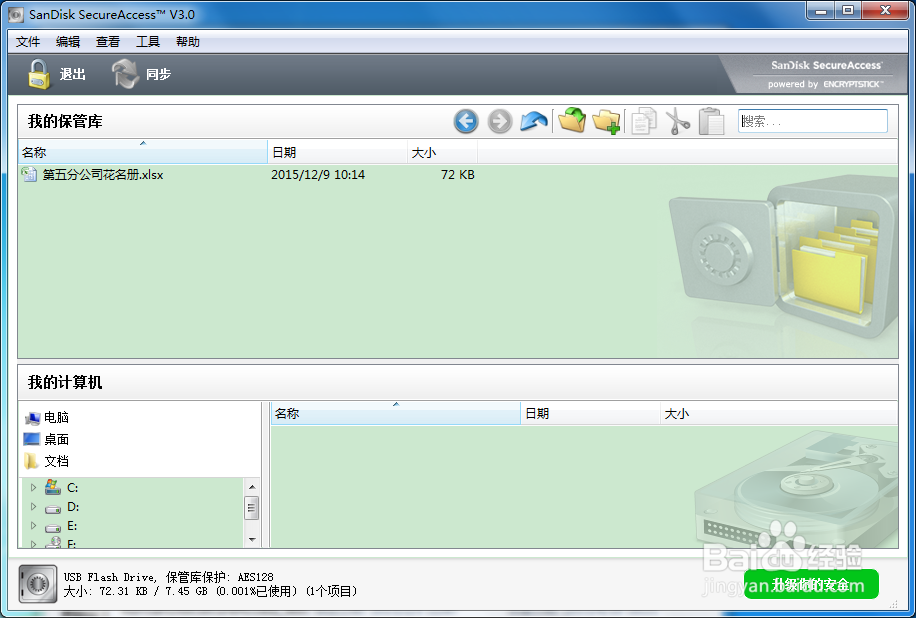Click the E: drive icon
Image resolution: width=916 pixels, height=618 pixels.
click(x=53, y=527)
